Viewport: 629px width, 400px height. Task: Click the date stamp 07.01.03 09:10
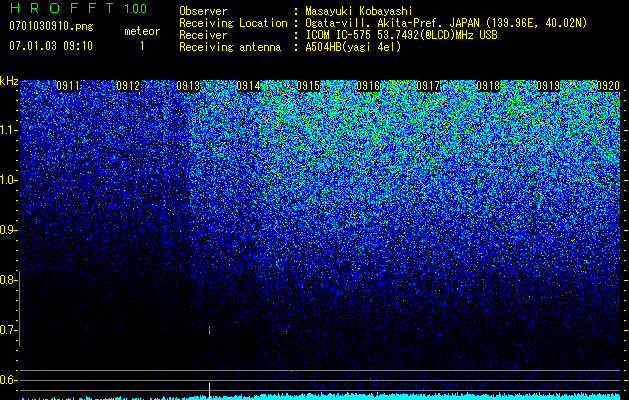pyautogui.click(x=51, y=46)
